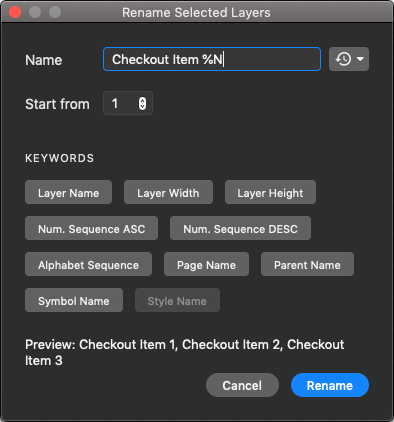Confirm with the blue Rename button
The image size is (394, 422).
[x=330, y=385]
